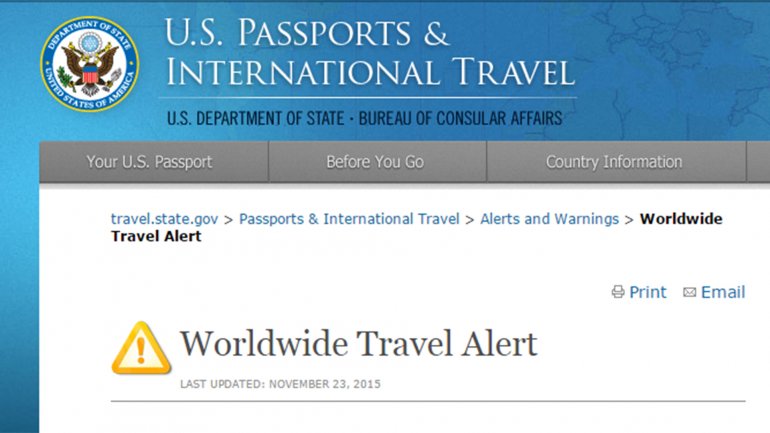Open the Before You Go menu
Viewport: 770px width, 433px height.
[377, 162]
